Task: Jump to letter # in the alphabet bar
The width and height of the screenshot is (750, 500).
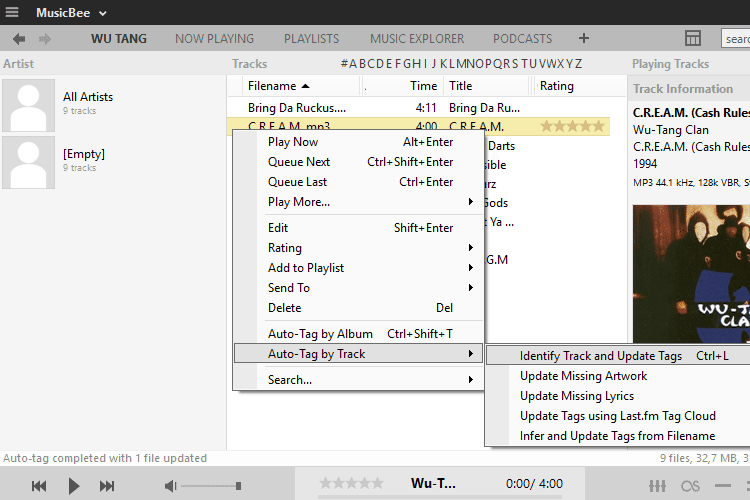Action: [344, 64]
